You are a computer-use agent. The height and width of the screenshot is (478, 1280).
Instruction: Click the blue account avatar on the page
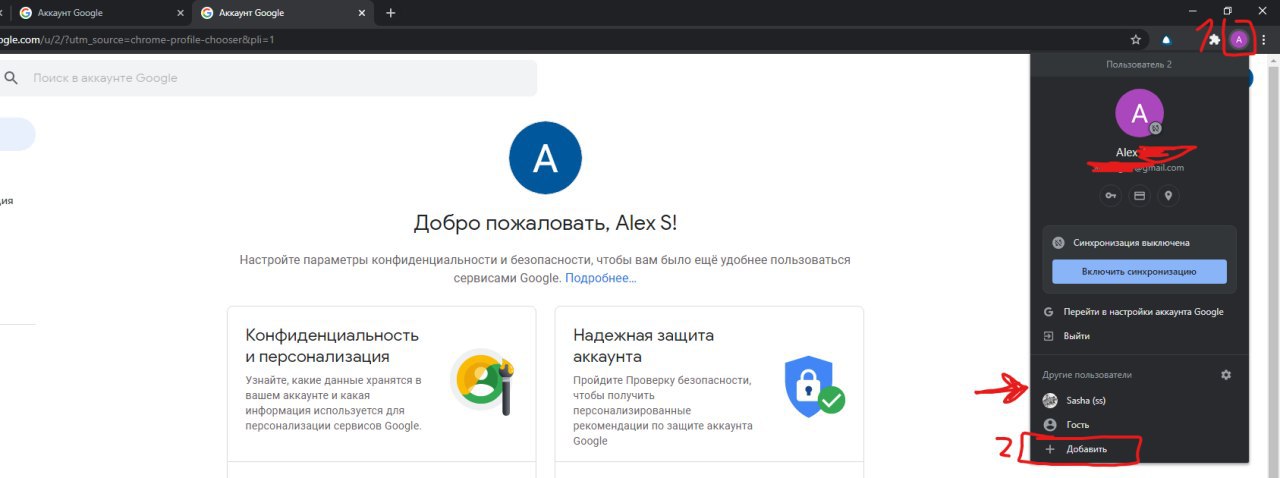545,158
